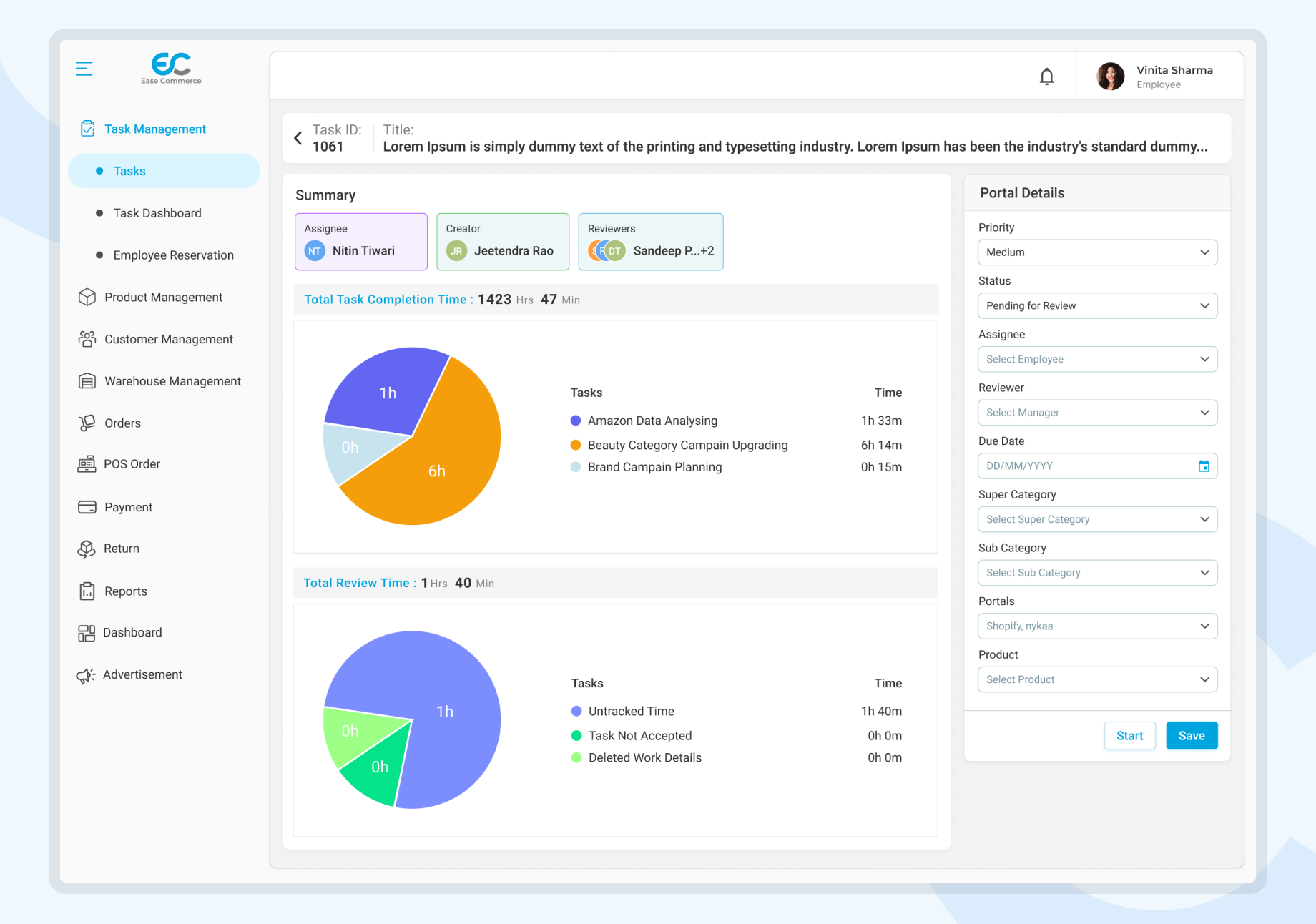Click the Reports clipboard icon
The image size is (1316, 924).
(x=87, y=591)
